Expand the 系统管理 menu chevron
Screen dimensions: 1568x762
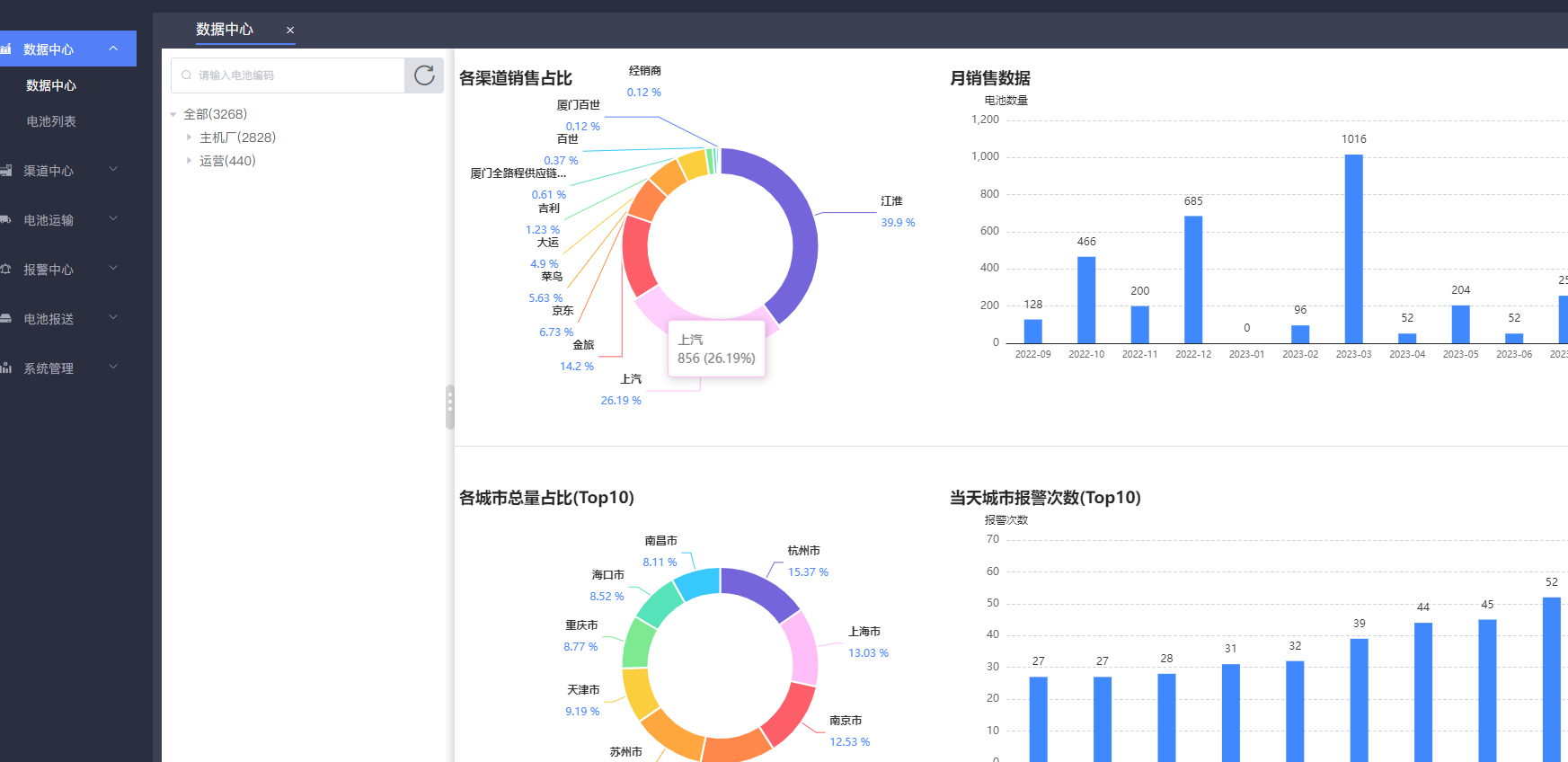coord(113,367)
